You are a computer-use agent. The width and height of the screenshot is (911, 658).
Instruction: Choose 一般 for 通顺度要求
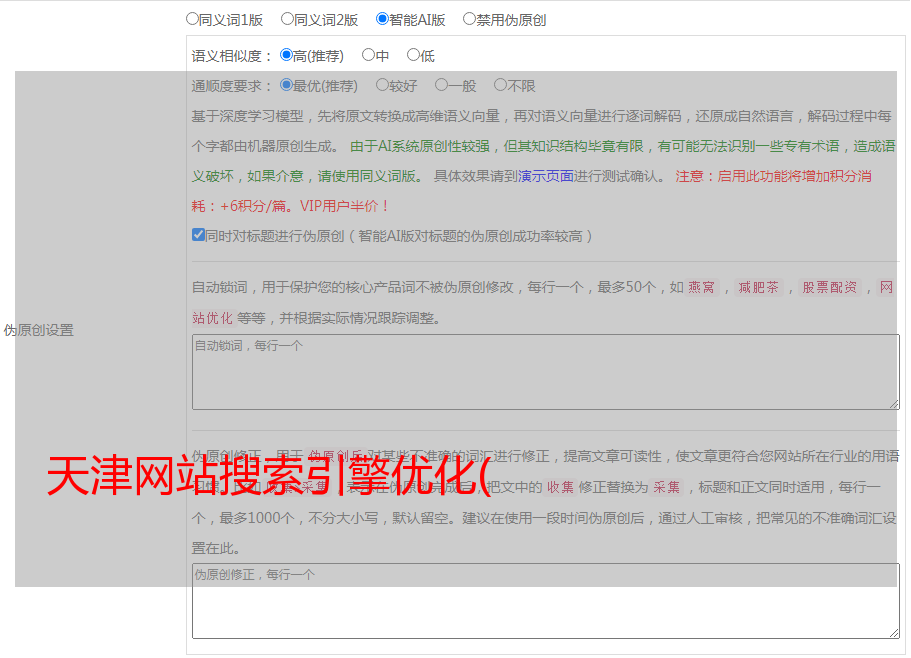pos(441,86)
